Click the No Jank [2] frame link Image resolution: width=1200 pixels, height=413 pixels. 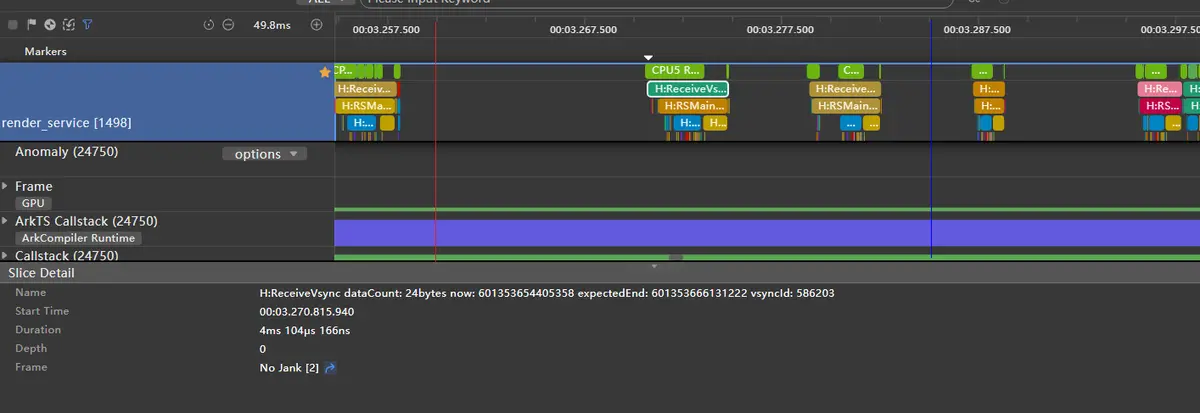289,368
